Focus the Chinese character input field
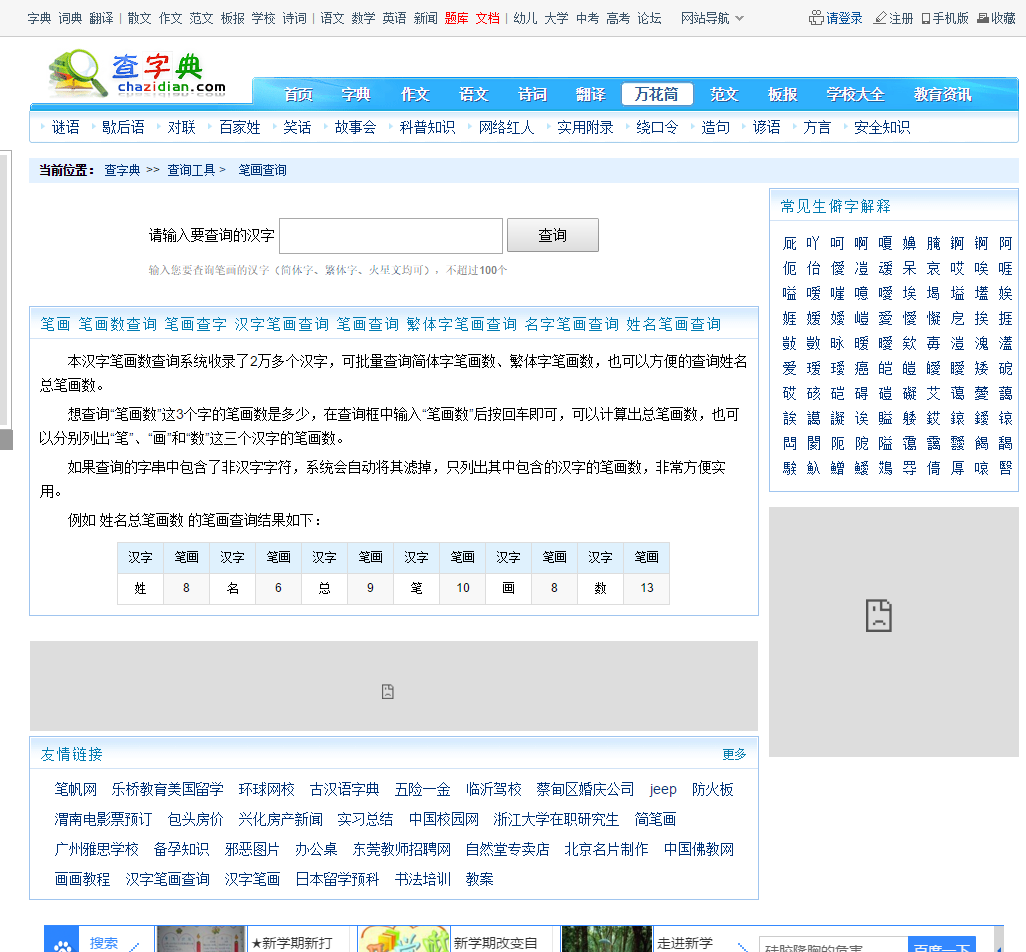Image resolution: width=1026 pixels, height=952 pixels. (390, 236)
